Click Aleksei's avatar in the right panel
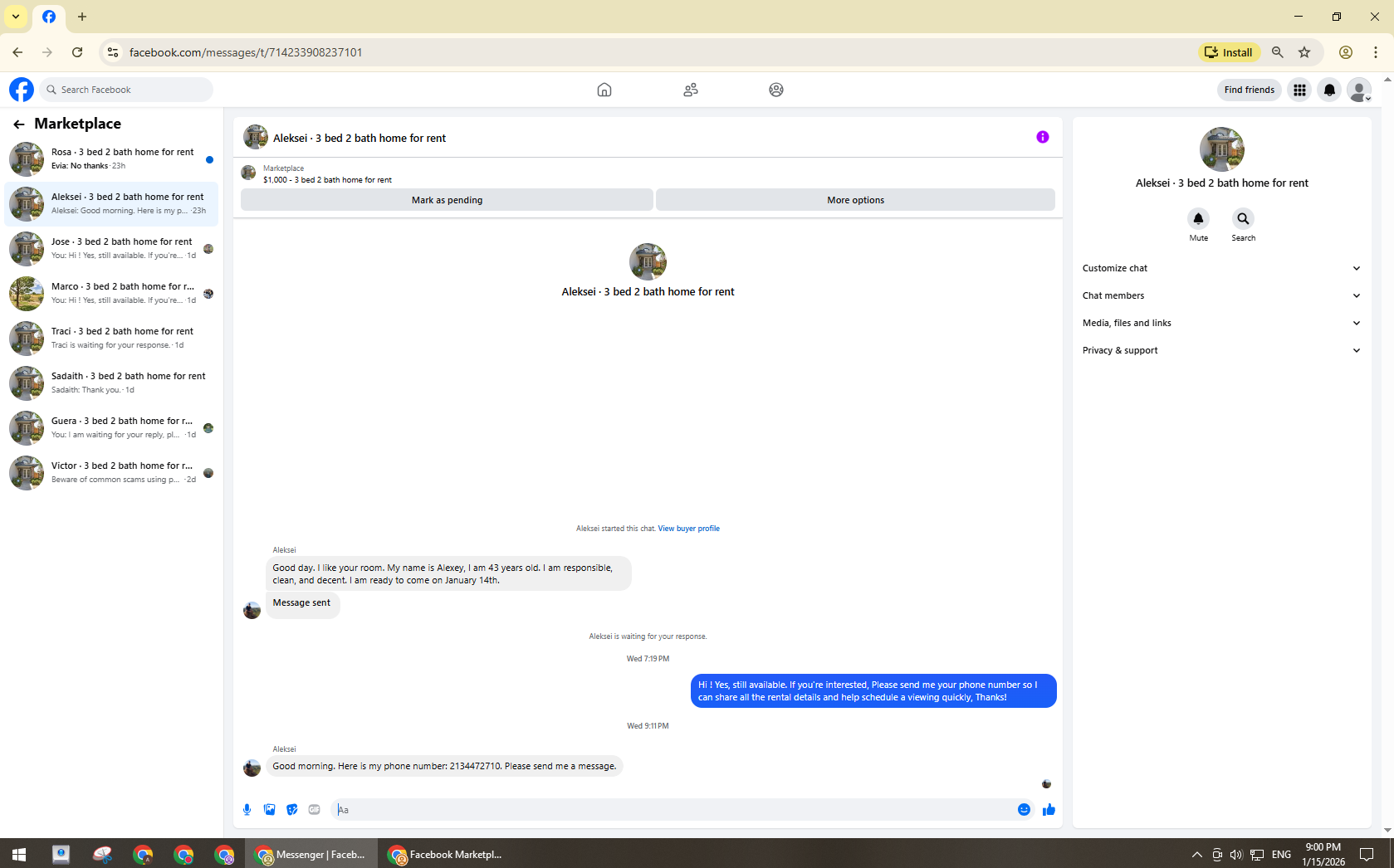 tap(1222, 149)
